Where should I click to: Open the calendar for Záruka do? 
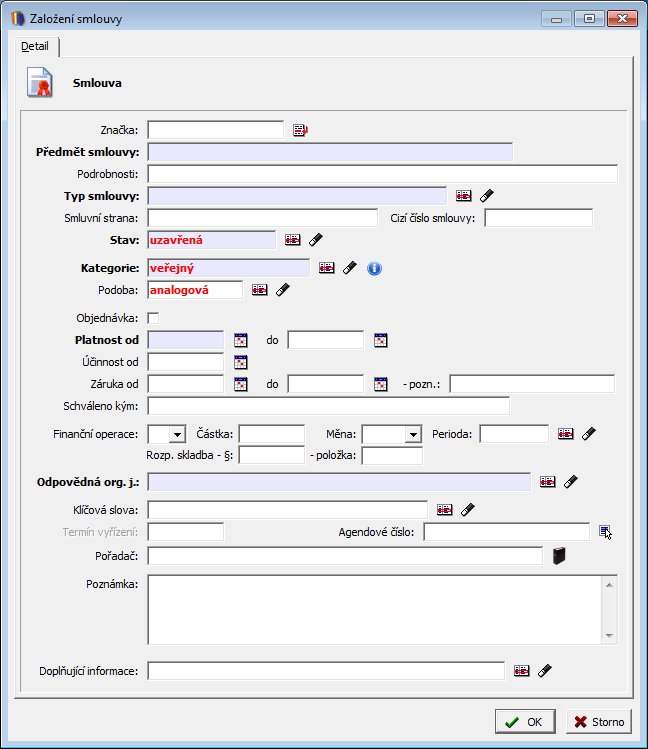coord(381,384)
